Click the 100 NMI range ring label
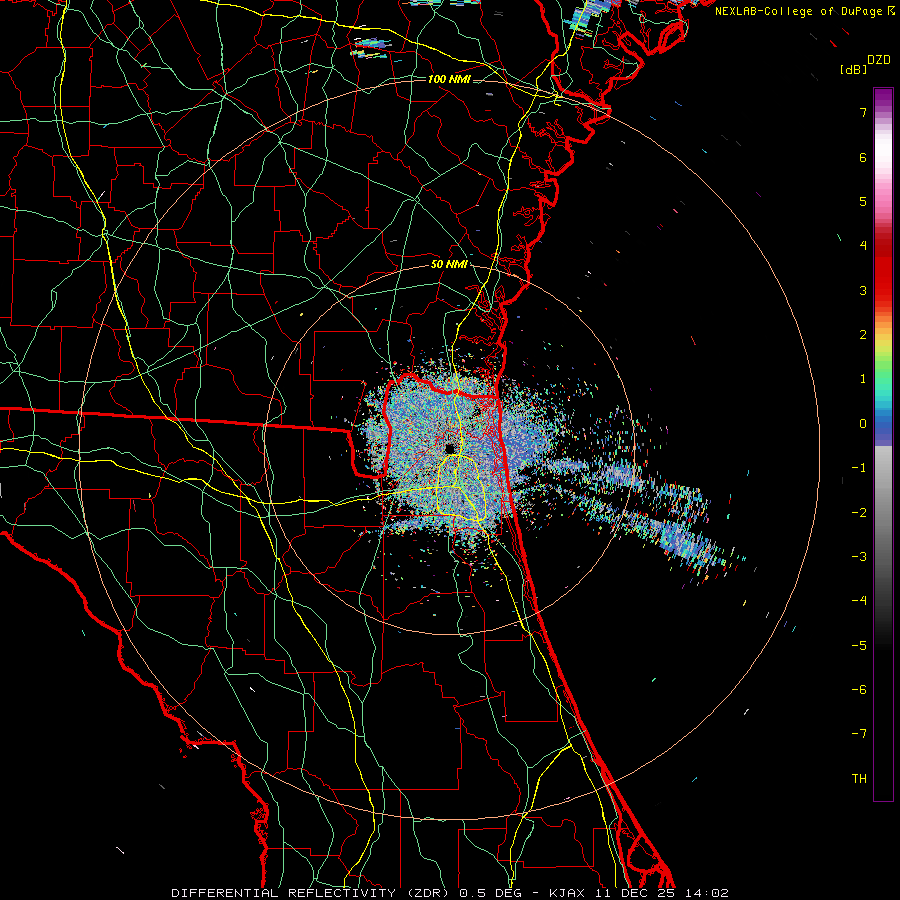The width and height of the screenshot is (900, 900). tap(449, 79)
